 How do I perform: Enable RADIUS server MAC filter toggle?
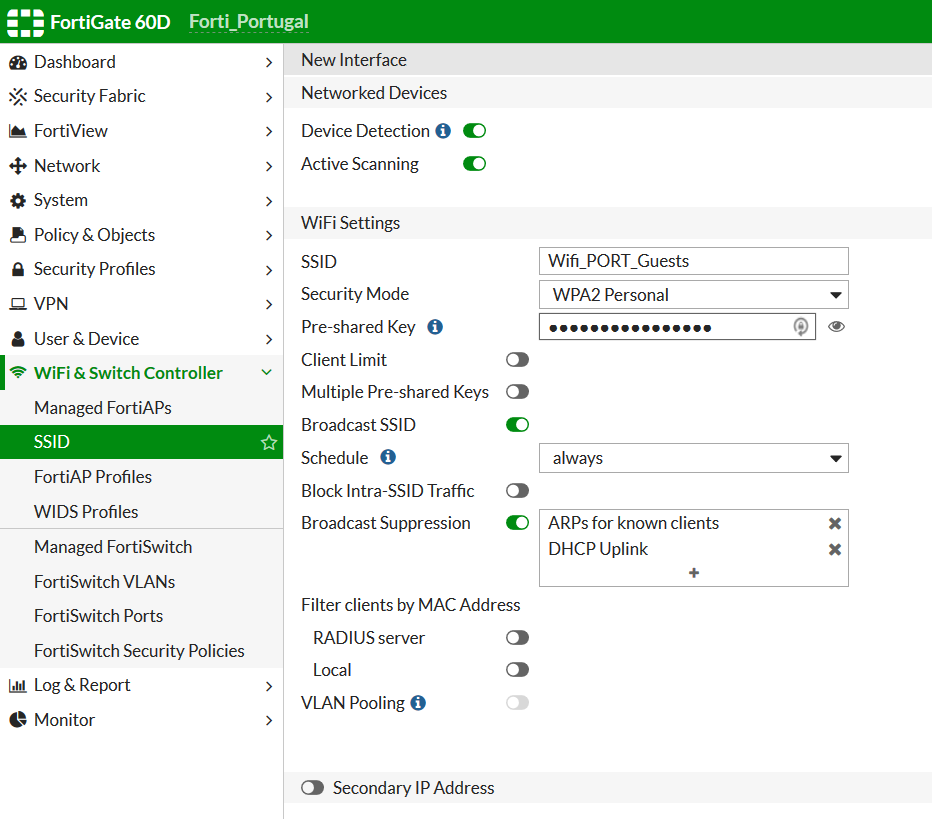click(517, 638)
